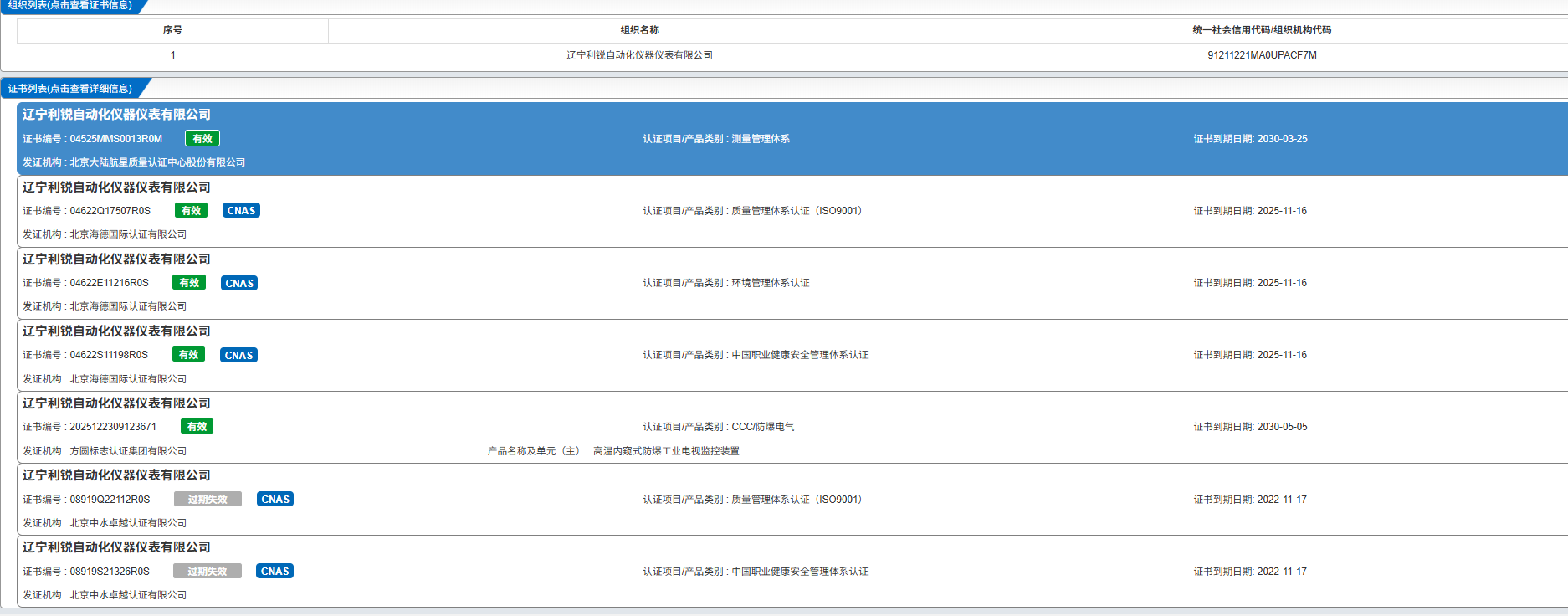Click the 有效 status badge of certificate 2025122309123671

tap(197, 427)
